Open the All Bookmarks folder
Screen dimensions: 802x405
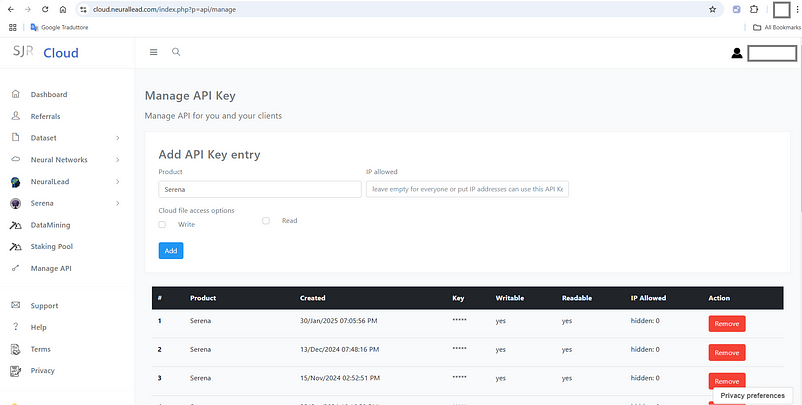777,28
